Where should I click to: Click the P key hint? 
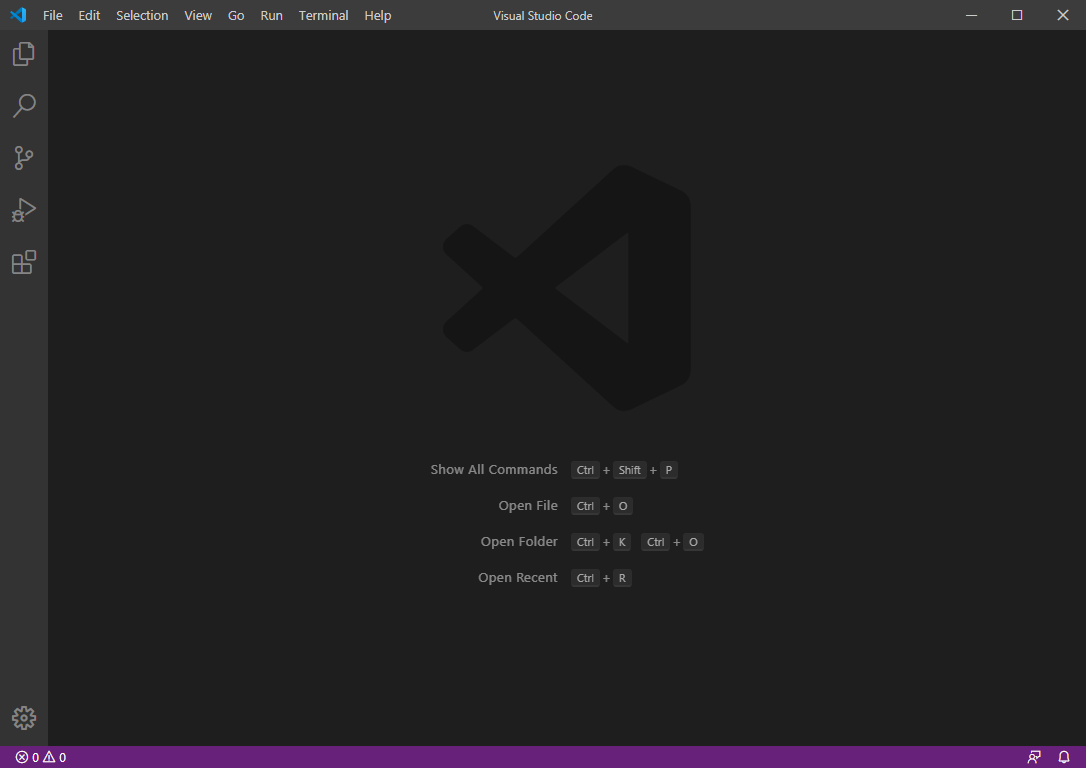[668, 470]
